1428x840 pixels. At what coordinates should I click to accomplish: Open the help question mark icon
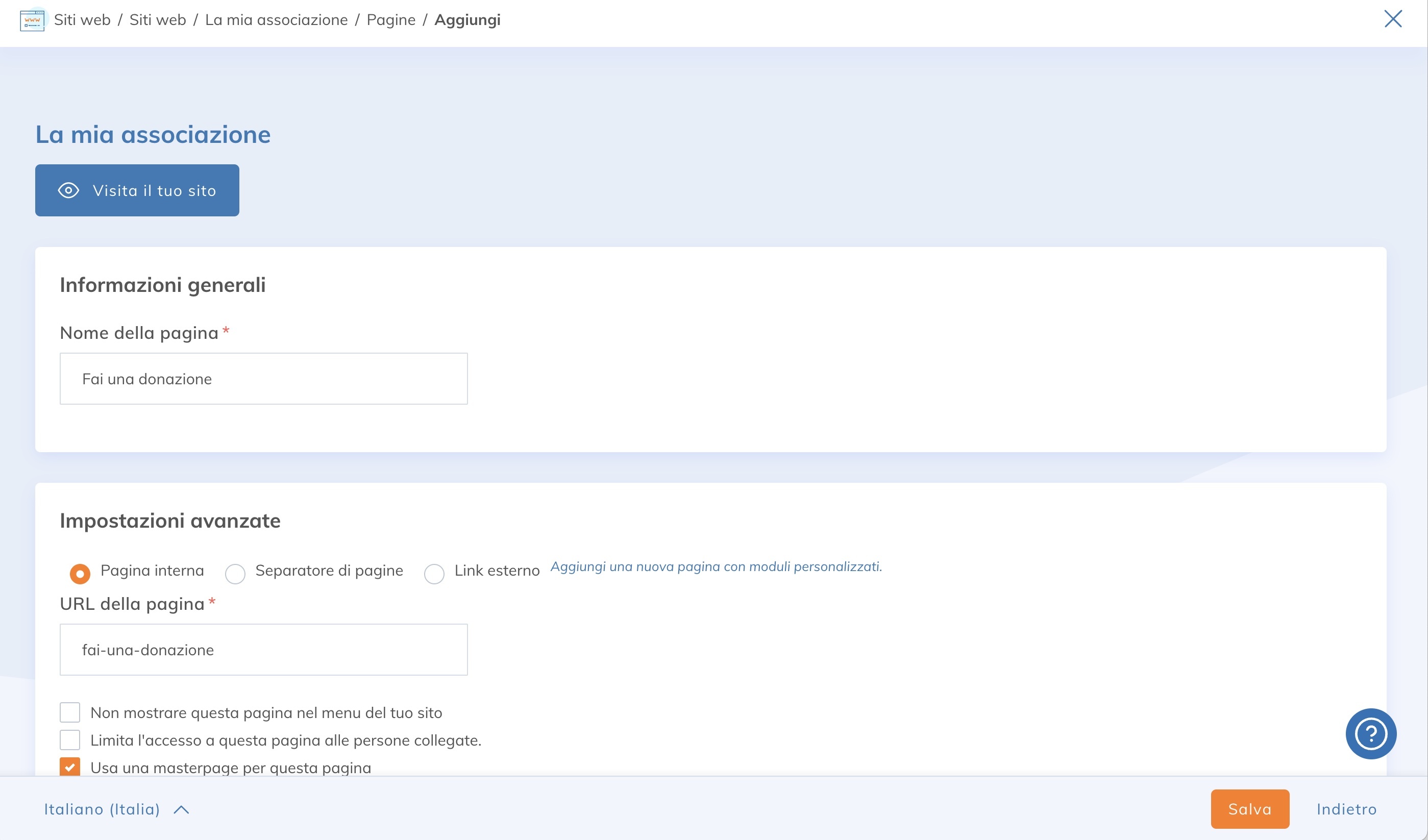[1370, 734]
